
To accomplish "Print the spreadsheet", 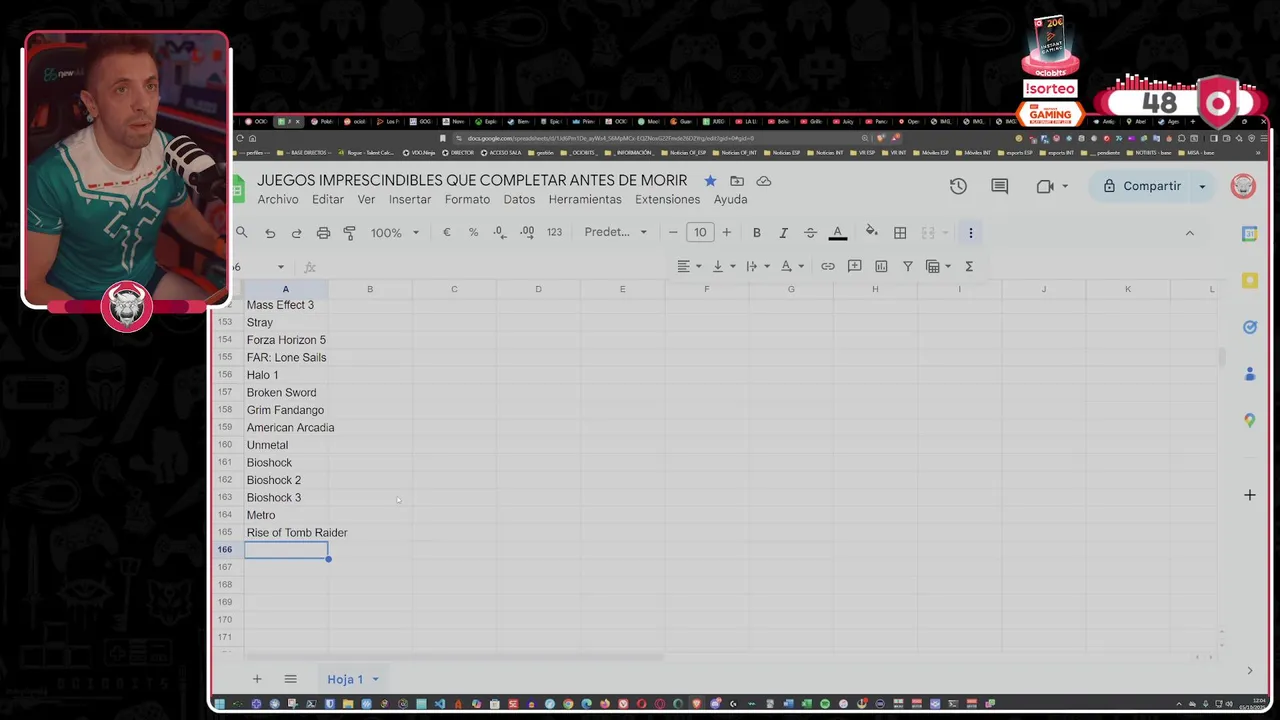I will click(x=323, y=233).
